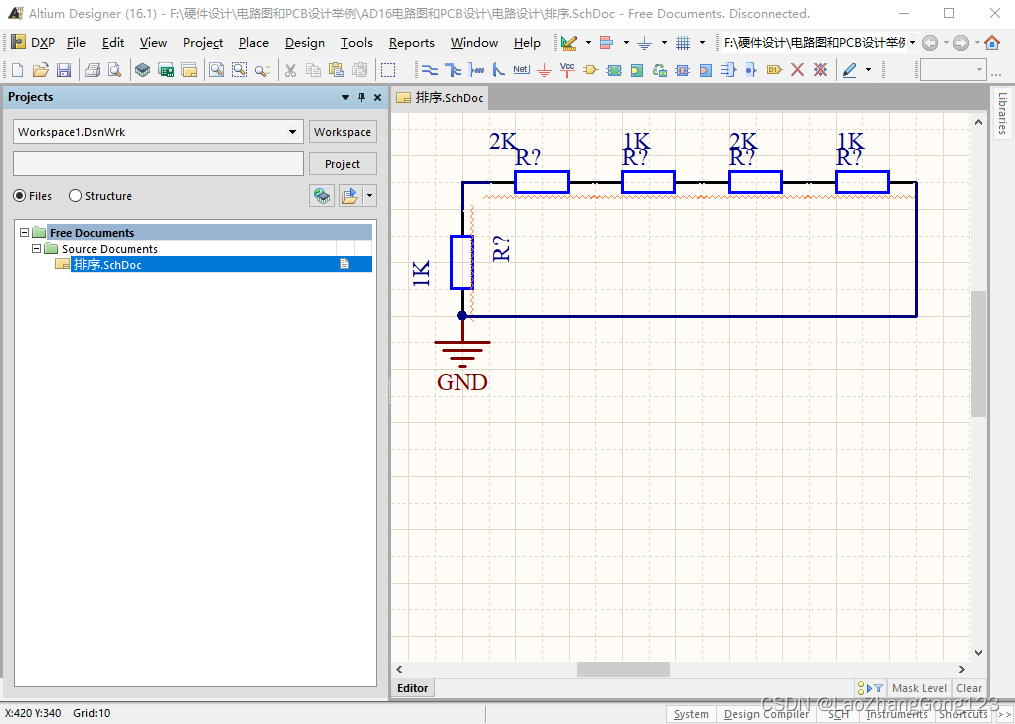Collapse the Free Documents tree node

tap(24, 232)
